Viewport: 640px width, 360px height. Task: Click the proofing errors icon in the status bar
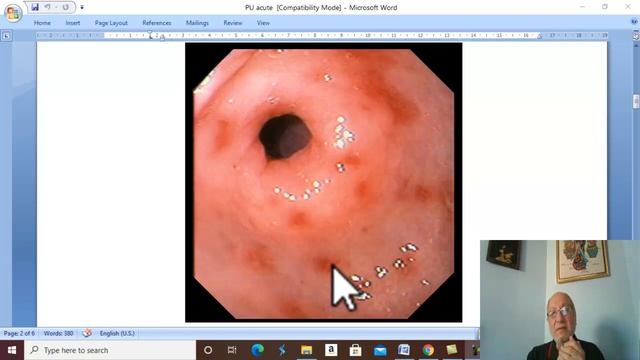pyautogui.click(x=87, y=333)
